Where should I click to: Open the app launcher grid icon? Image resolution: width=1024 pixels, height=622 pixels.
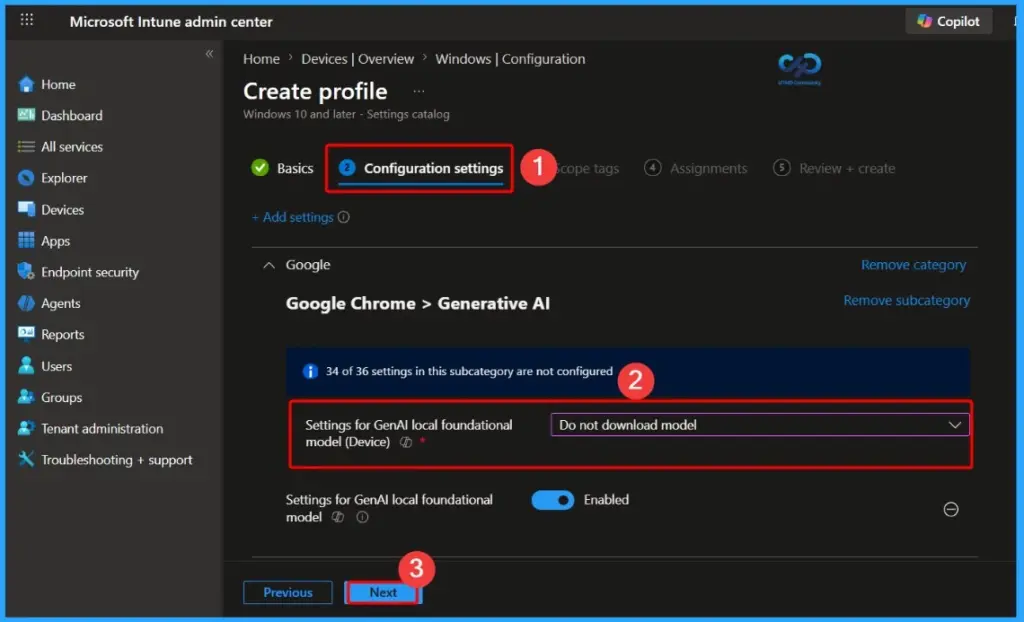[x=27, y=20]
